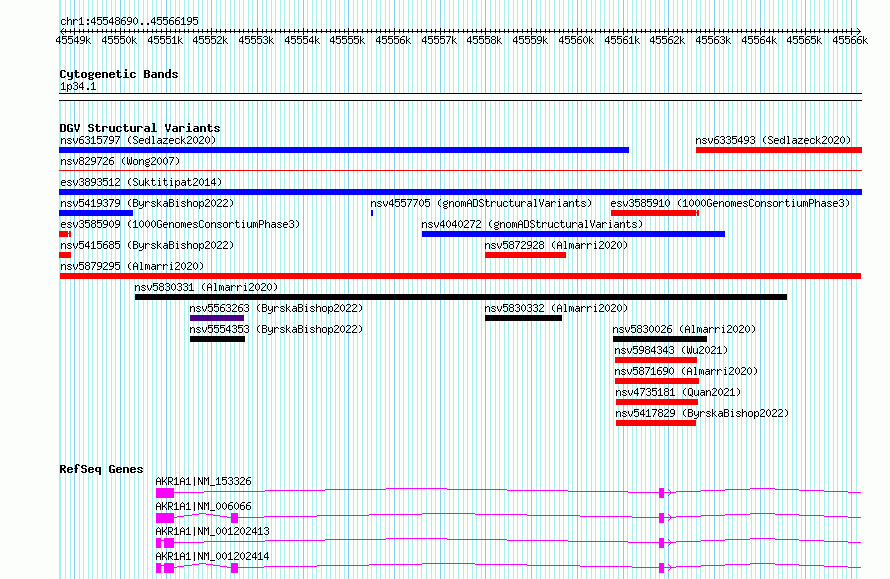
Task: Open the nsv5830331 (Almarri2020) label
Action: [206, 287]
